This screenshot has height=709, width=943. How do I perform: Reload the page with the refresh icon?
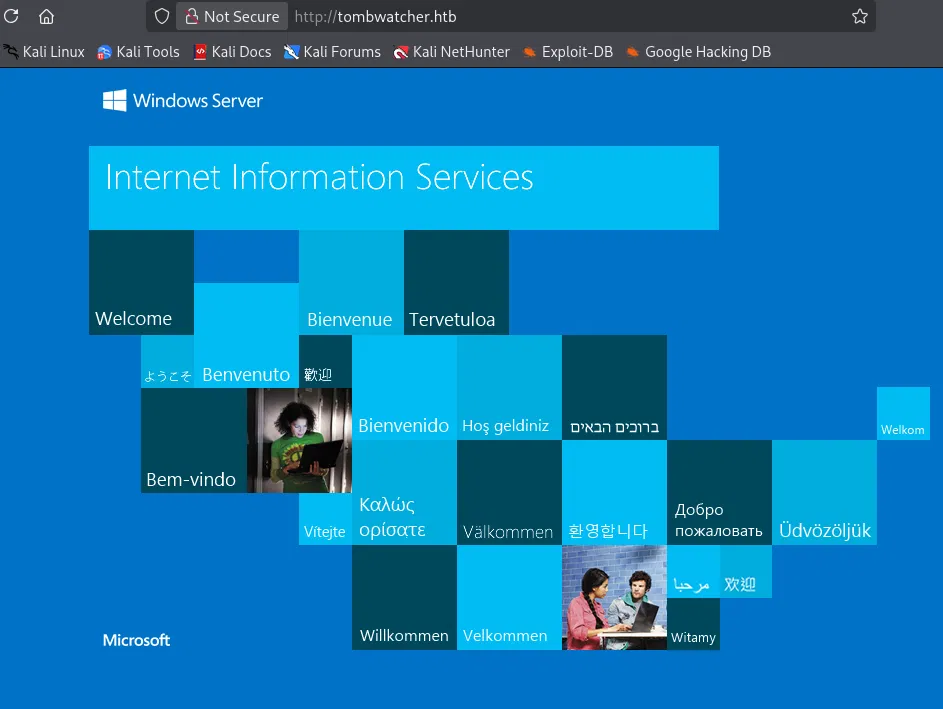pos(11,16)
